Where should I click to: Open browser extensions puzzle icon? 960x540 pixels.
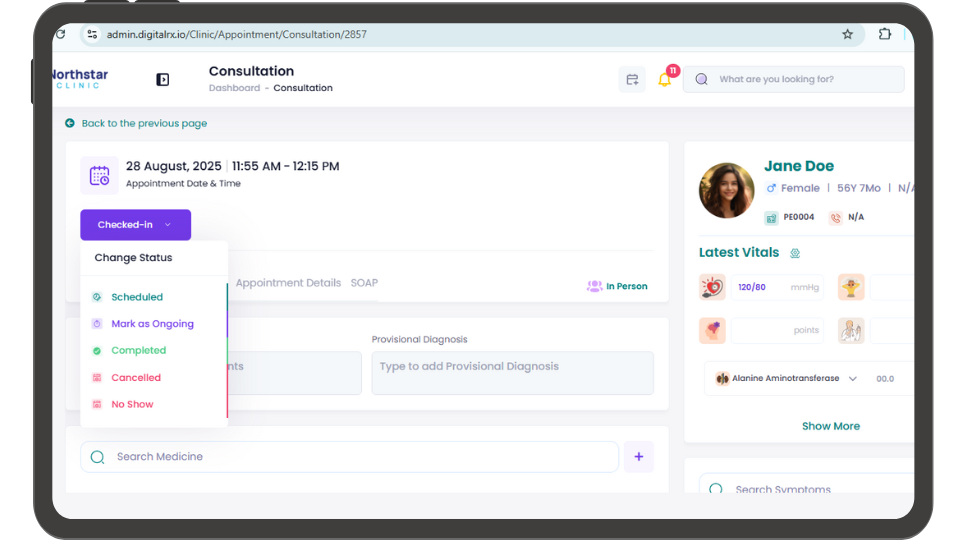tap(885, 34)
